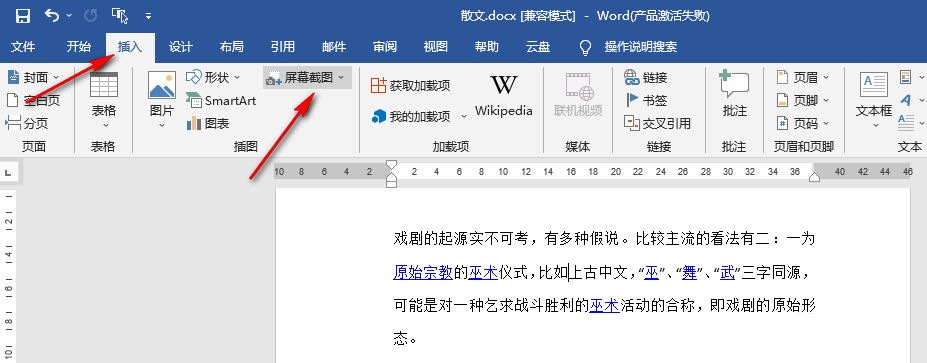The image size is (927, 363).
Task: Open the Wikipedia add-in
Action: point(504,95)
